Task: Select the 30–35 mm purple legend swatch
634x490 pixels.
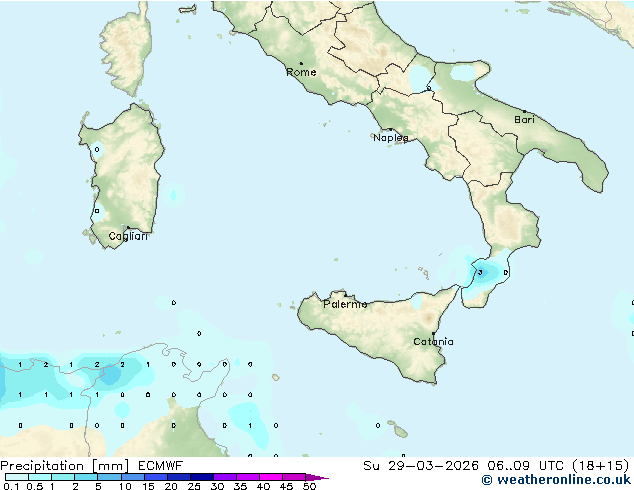Action: [x=225, y=477]
